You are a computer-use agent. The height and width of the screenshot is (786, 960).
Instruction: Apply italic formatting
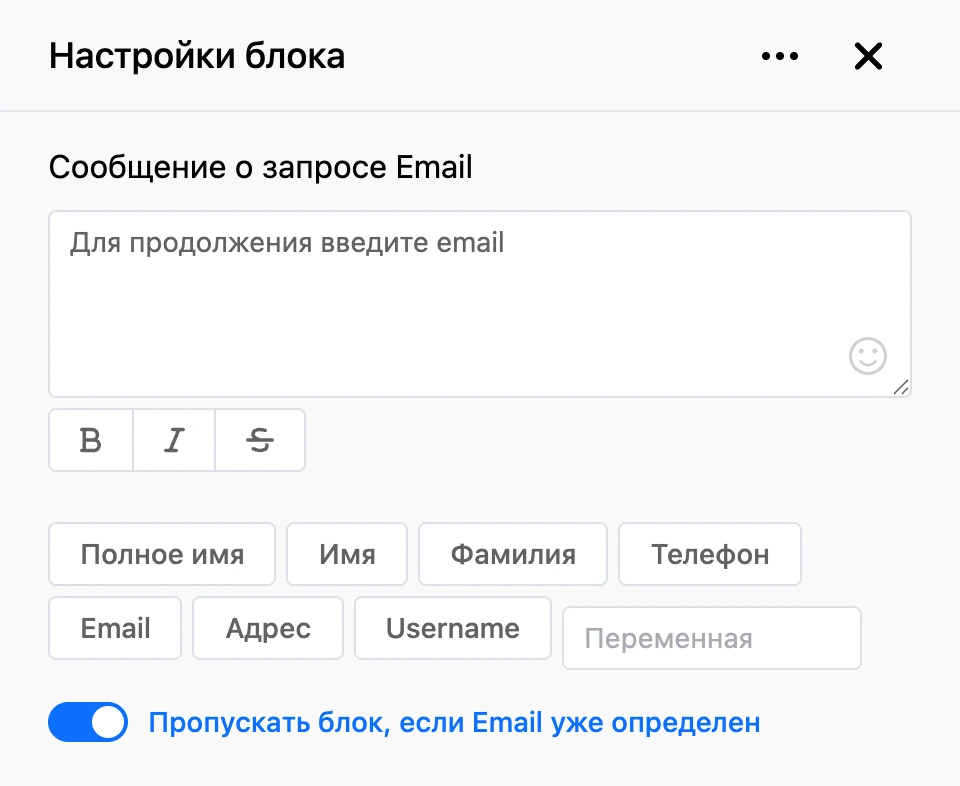174,440
